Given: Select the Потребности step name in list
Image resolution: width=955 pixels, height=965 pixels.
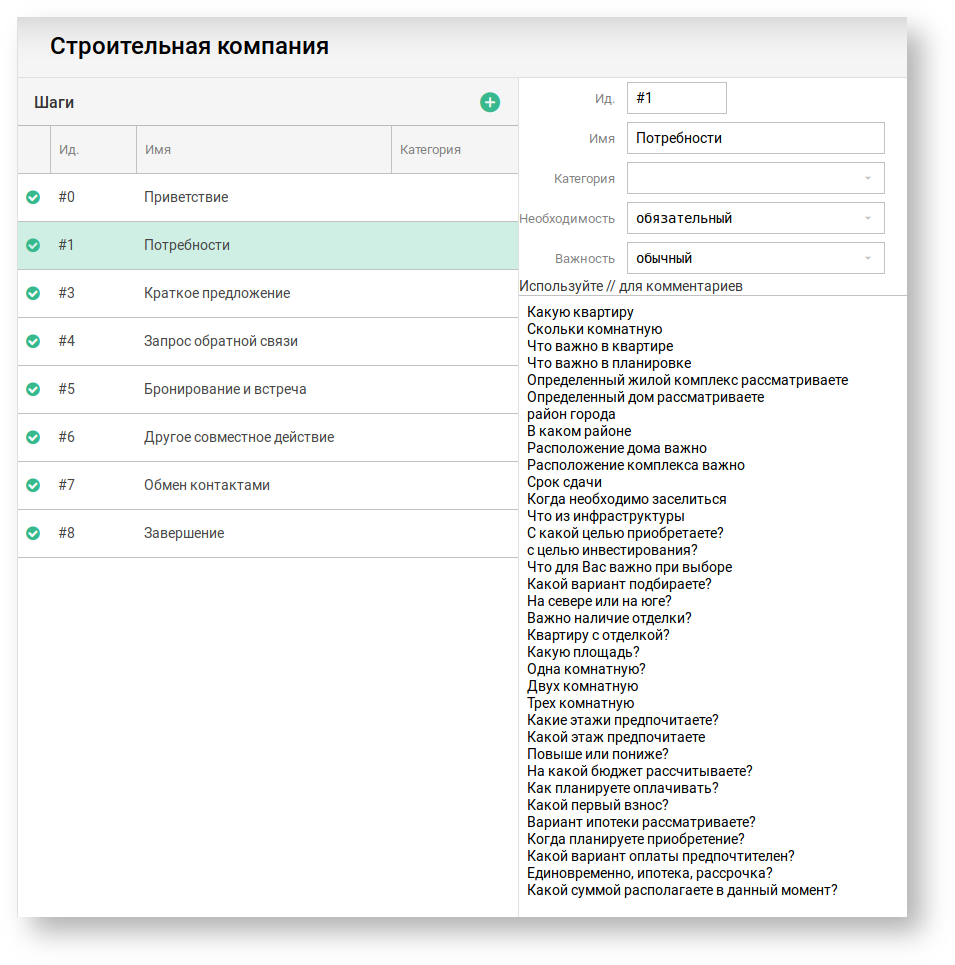Looking at the screenshot, I should (x=186, y=245).
